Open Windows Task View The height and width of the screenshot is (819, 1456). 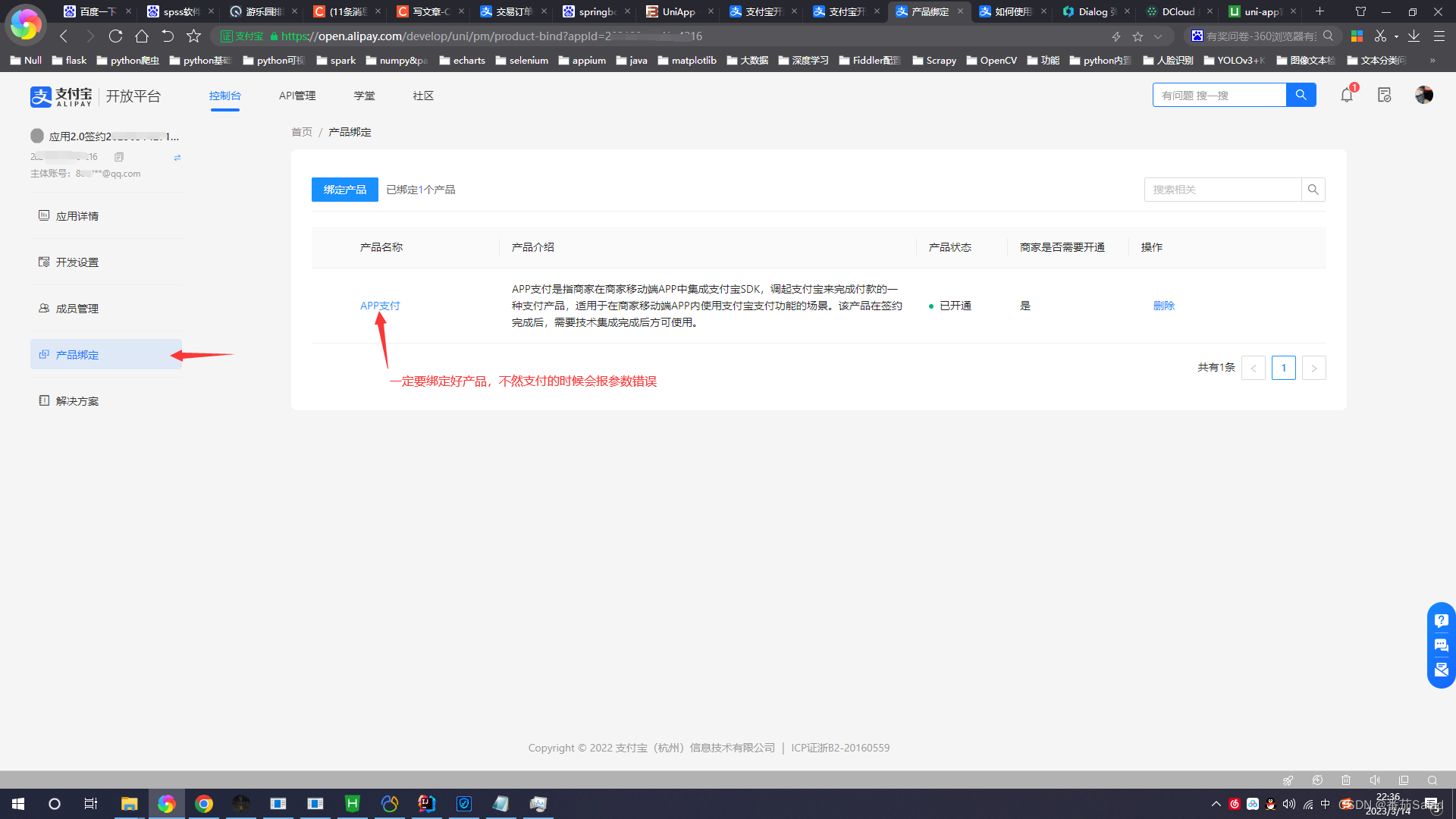coord(91,804)
